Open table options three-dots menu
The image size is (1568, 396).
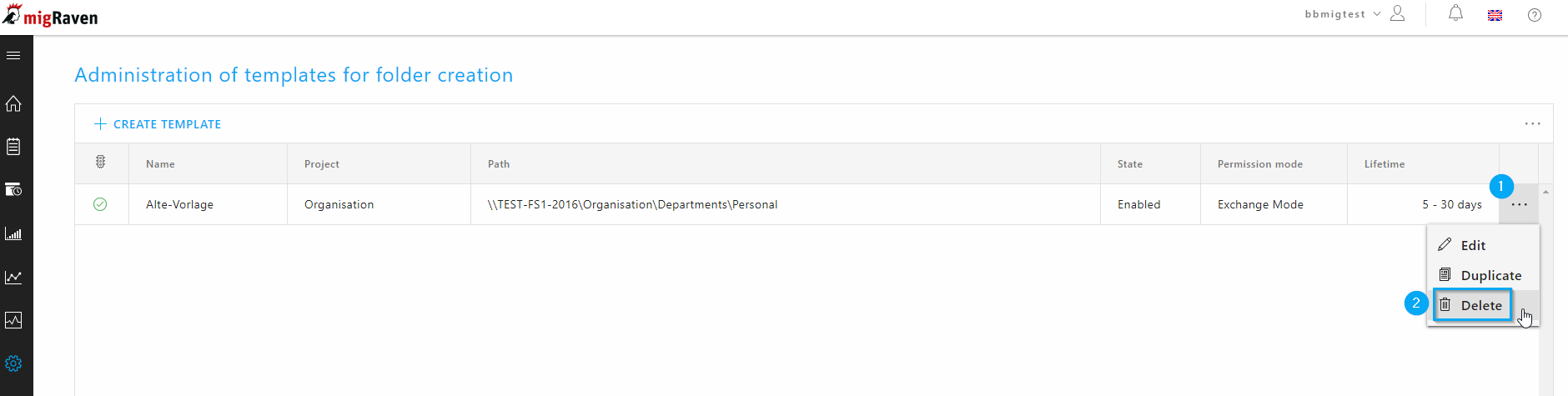click(x=1533, y=123)
